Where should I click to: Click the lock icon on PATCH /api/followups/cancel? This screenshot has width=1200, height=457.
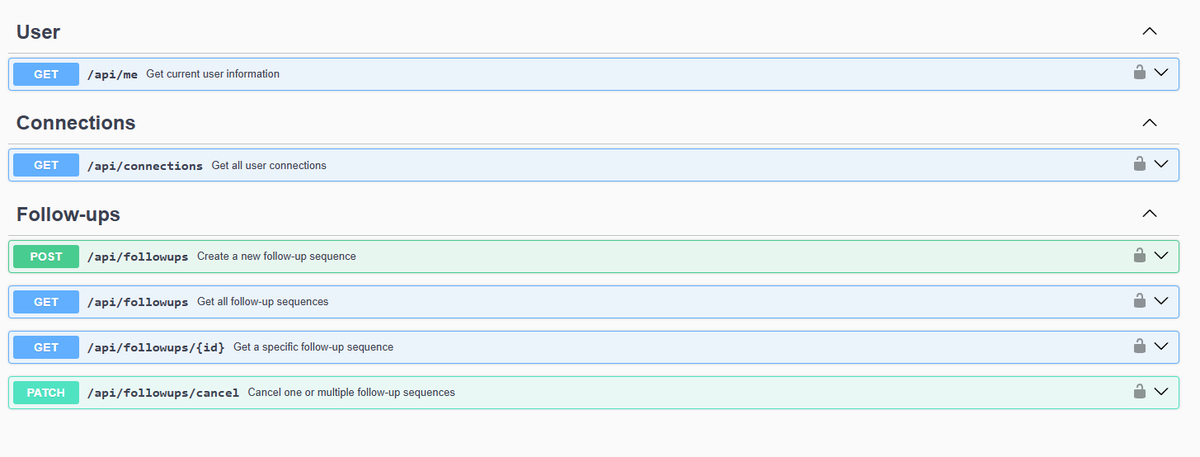(1138, 392)
